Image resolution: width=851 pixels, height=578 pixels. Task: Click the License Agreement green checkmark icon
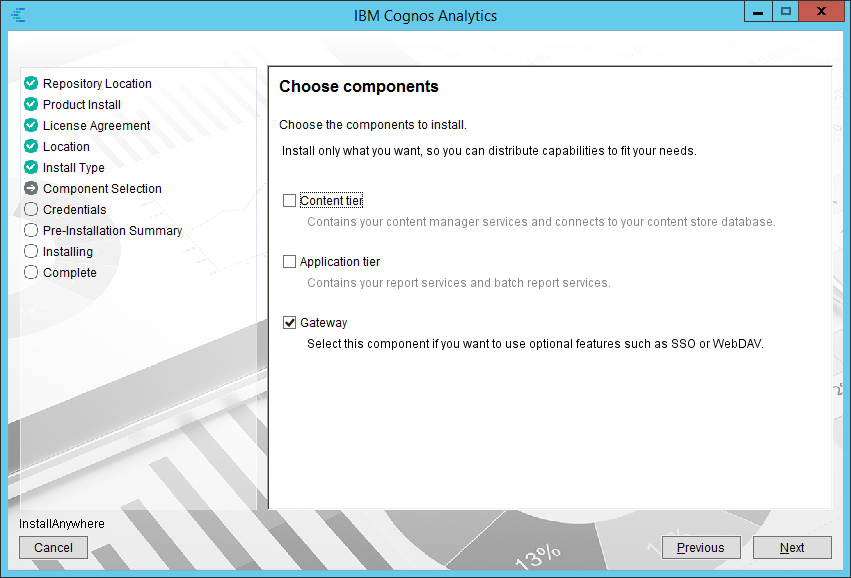coord(31,125)
